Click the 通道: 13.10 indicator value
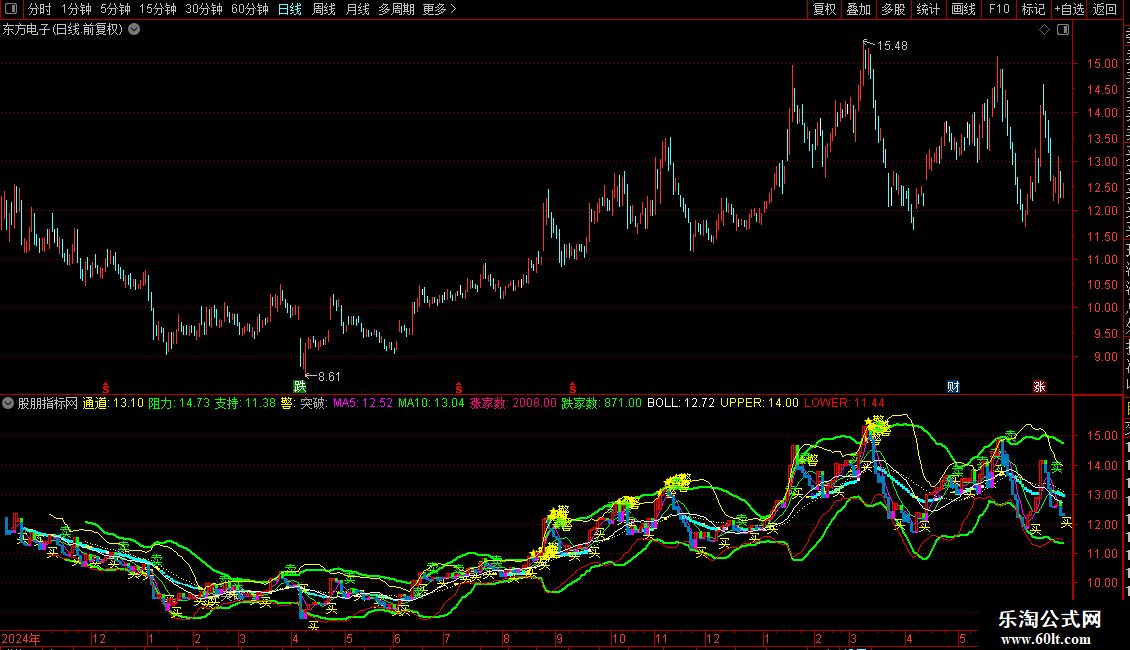Image resolution: width=1130 pixels, height=650 pixels. 113,403
